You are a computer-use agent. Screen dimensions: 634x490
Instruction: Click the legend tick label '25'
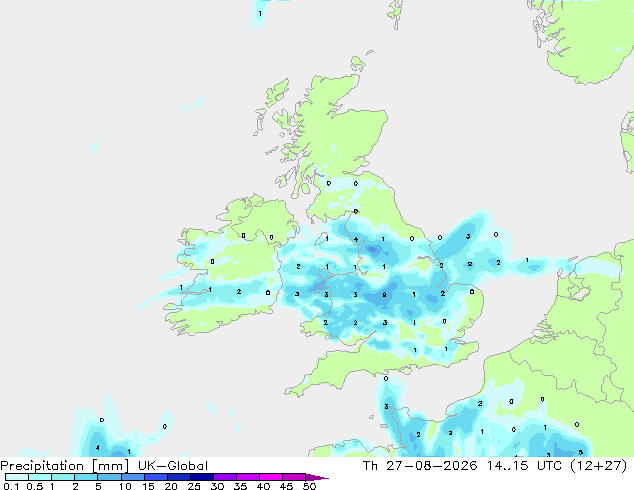point(194,486)
